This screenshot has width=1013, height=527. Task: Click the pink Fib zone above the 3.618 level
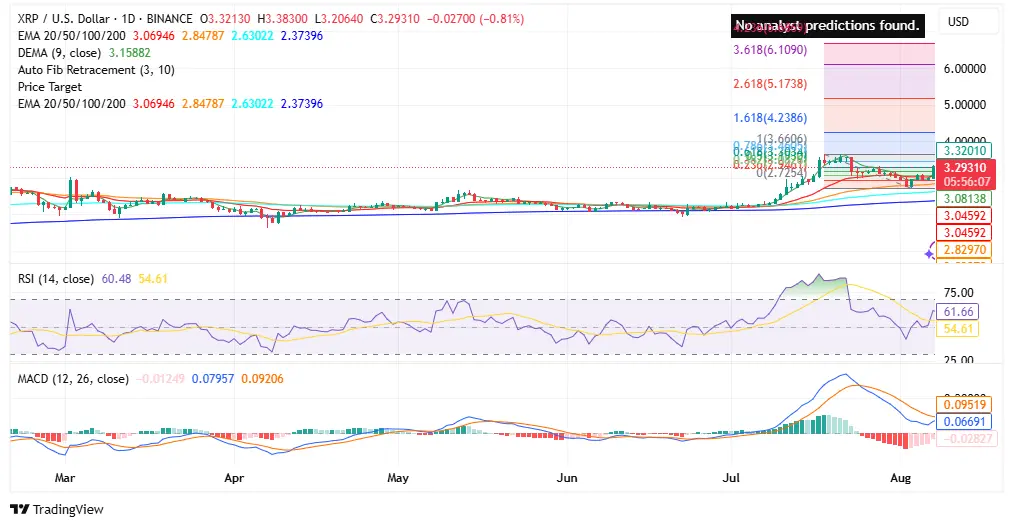(879, 54)
